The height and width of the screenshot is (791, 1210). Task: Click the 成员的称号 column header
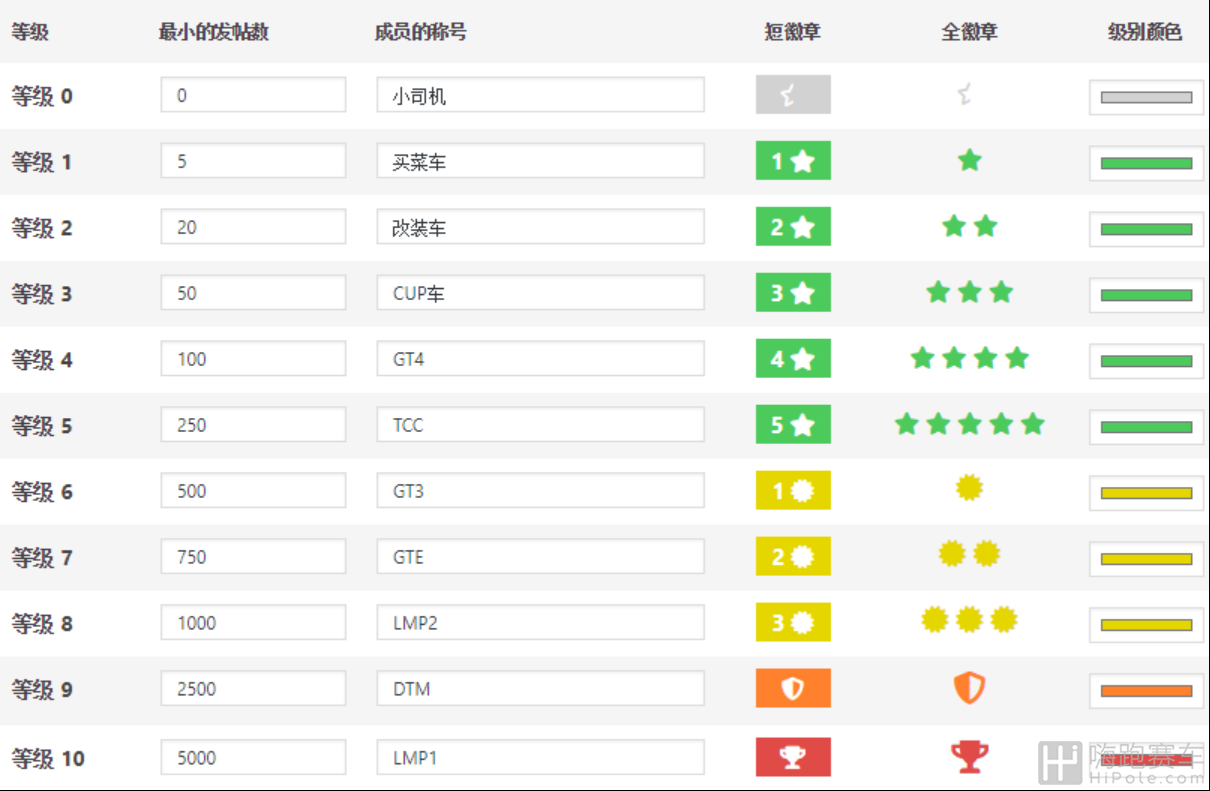tap(420, 32)
